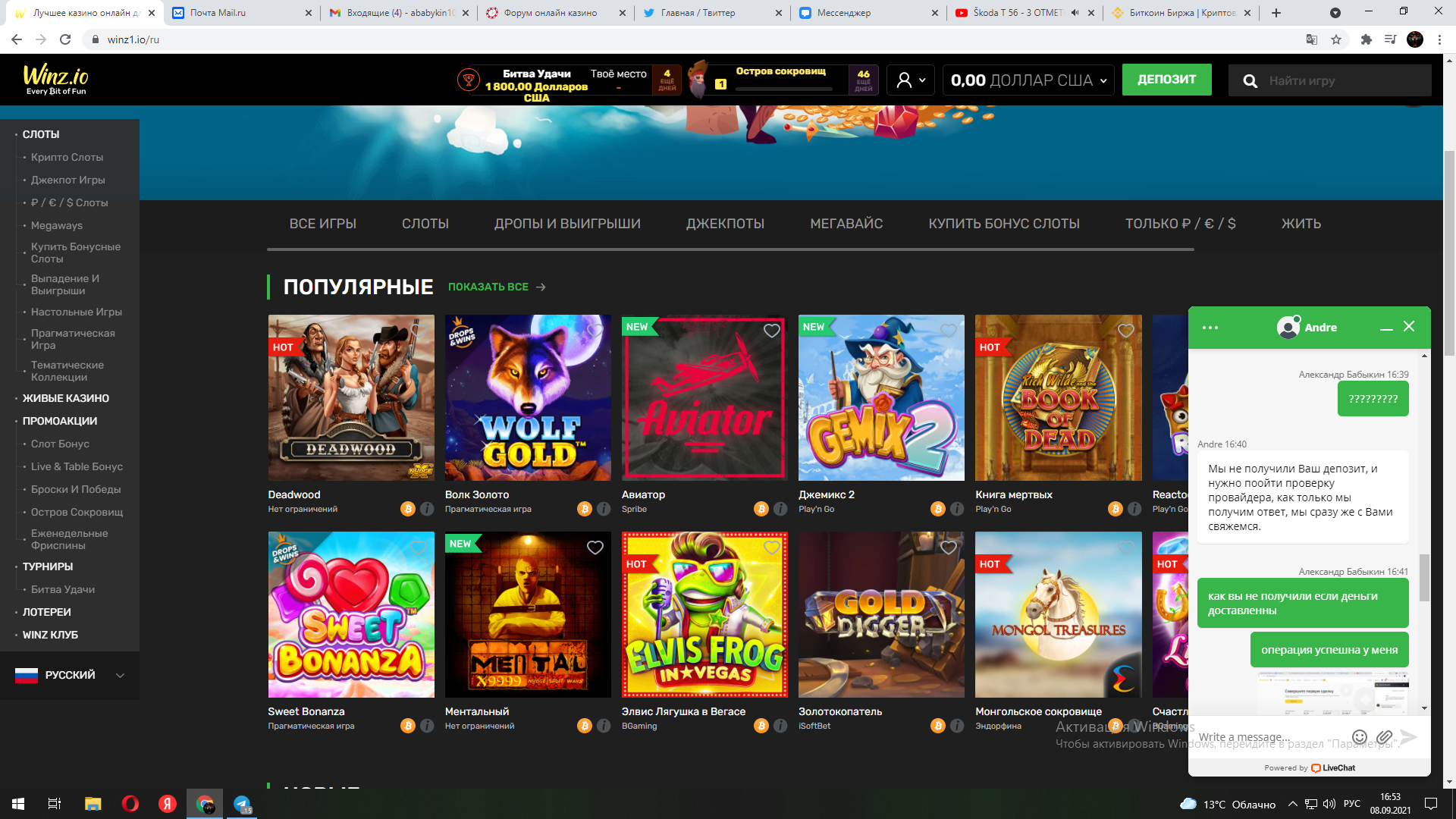Viewport: 1456px width, 819px height.
Task: Attach file with paperclip in chat
Action: (x=1384, y=737)
